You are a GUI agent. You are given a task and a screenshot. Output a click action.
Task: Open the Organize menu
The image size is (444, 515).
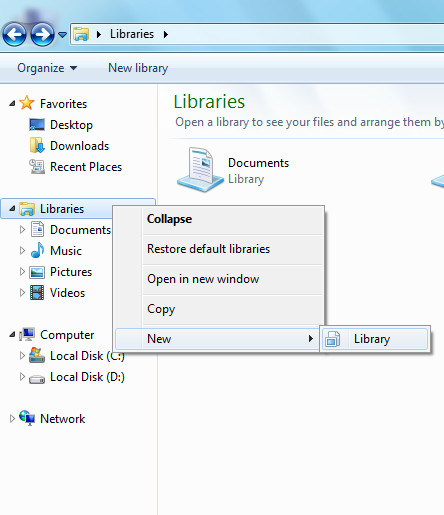[x=47, y=68]
